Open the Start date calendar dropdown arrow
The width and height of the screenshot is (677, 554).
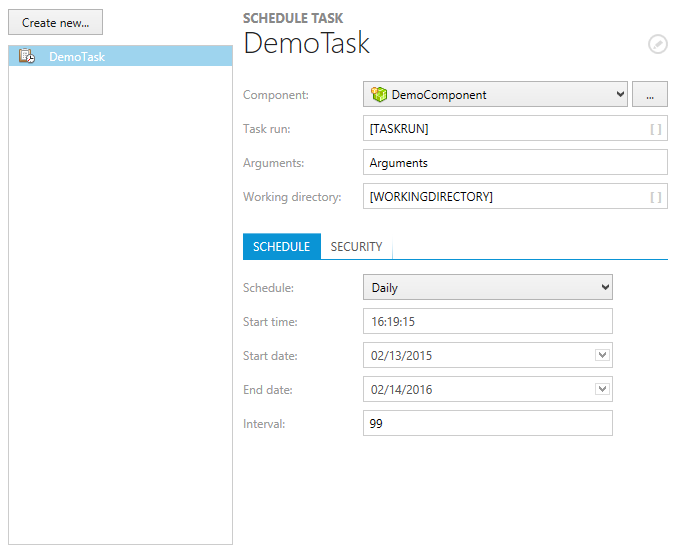tap(602, 355)
